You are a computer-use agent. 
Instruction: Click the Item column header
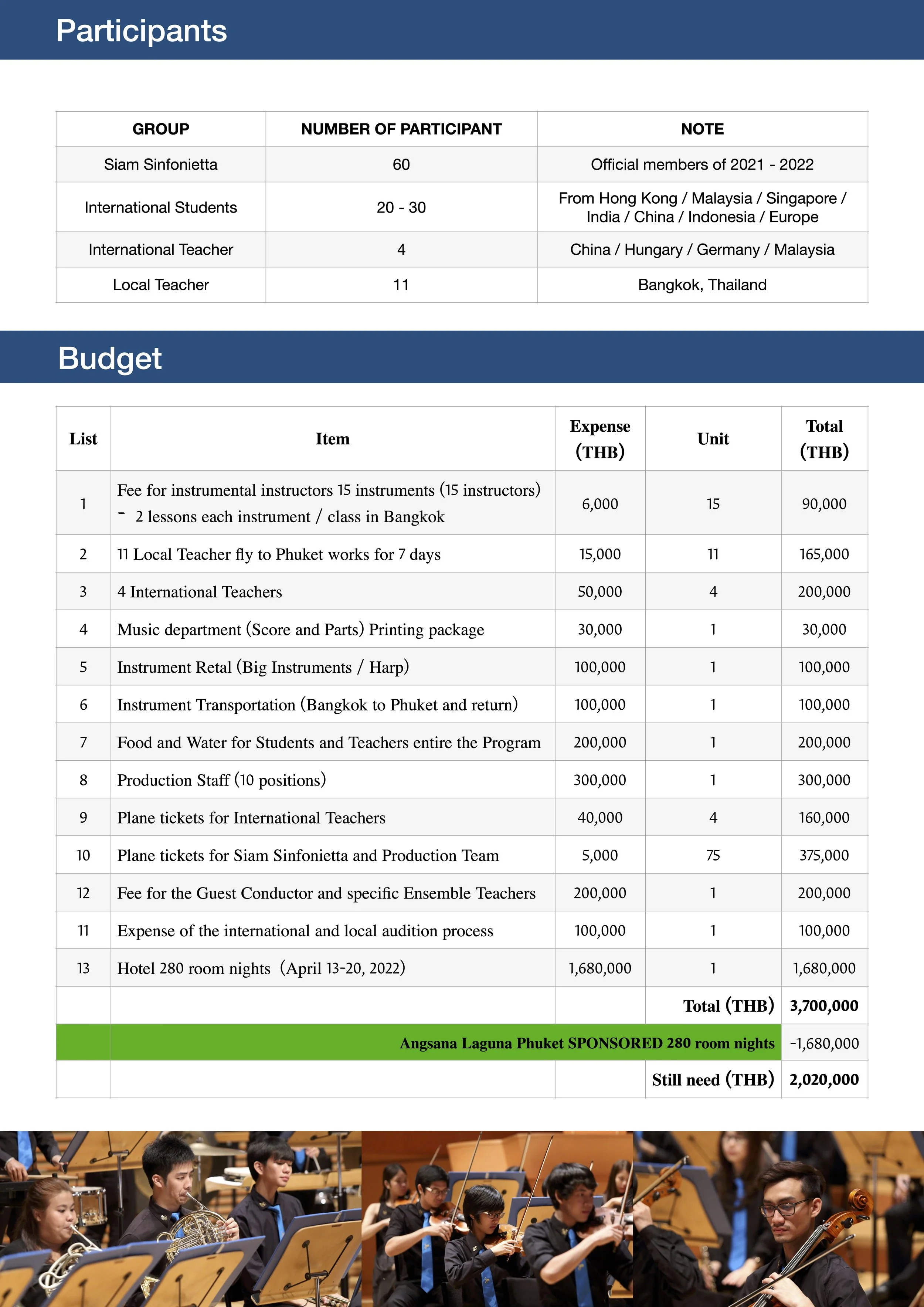(x=333, y=439)
